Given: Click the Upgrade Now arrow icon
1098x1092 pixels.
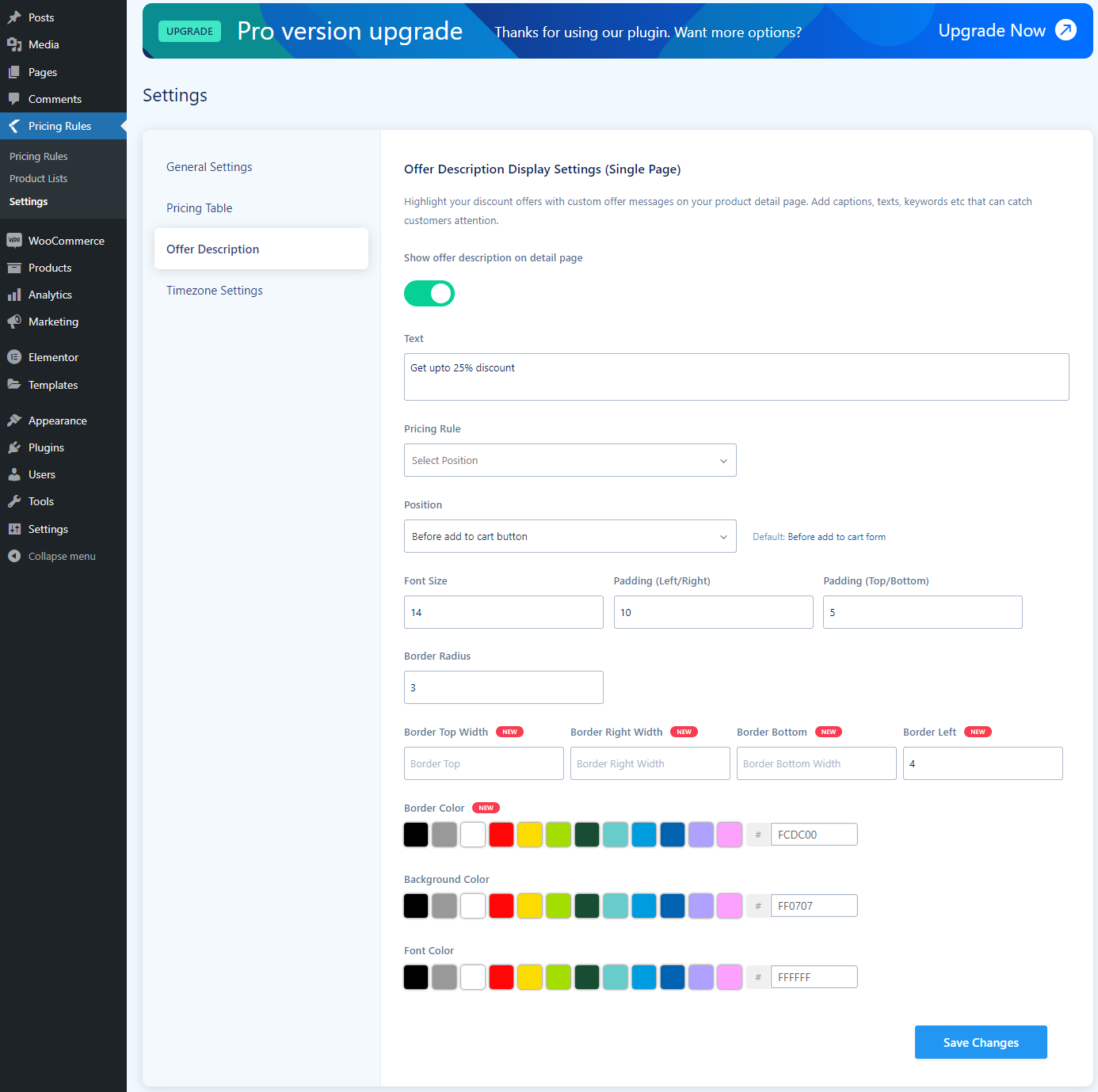Looking at the screenshot, I should [1066, 30].
